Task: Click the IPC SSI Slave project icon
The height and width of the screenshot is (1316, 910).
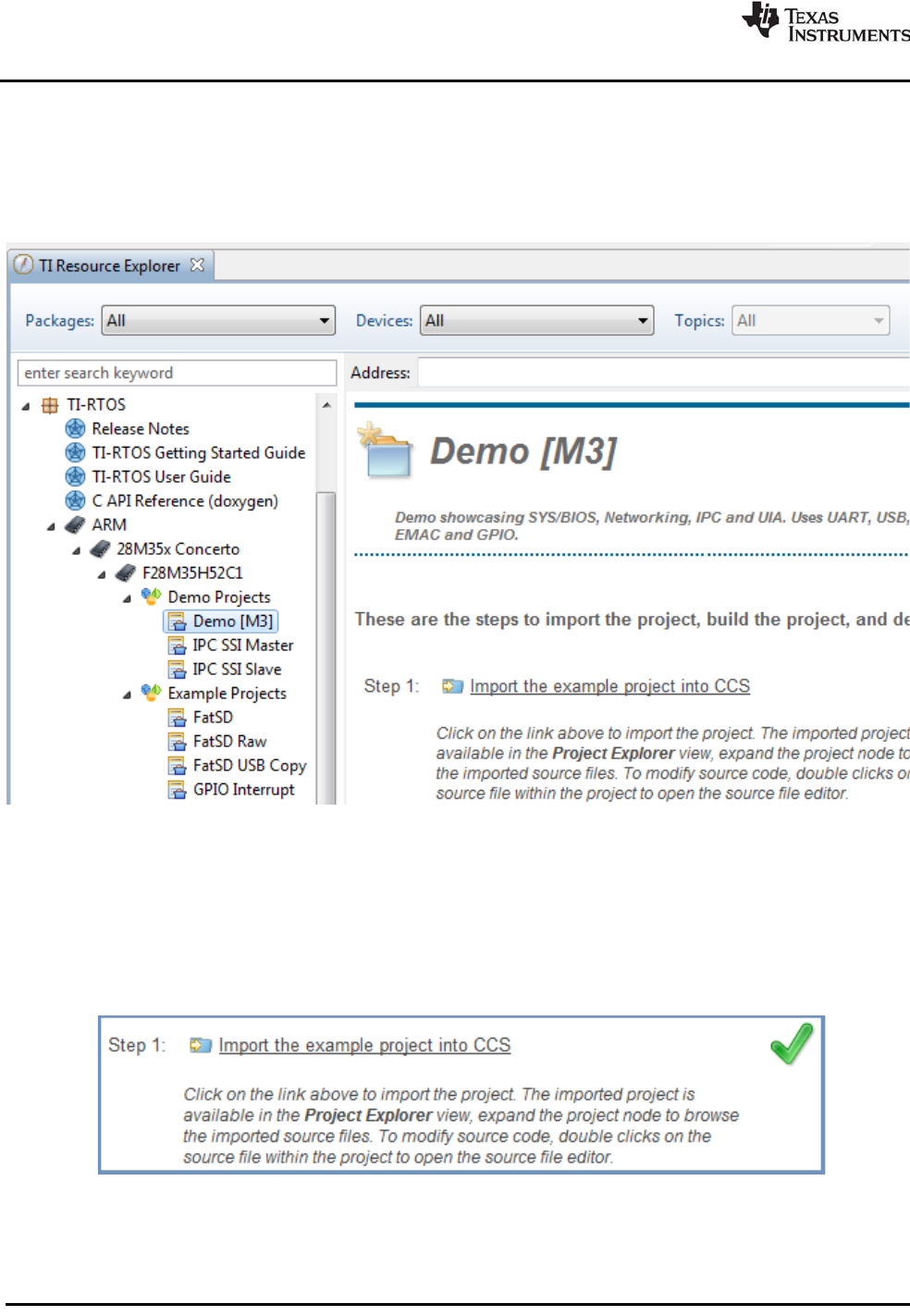Action: (x=177, y=670)
